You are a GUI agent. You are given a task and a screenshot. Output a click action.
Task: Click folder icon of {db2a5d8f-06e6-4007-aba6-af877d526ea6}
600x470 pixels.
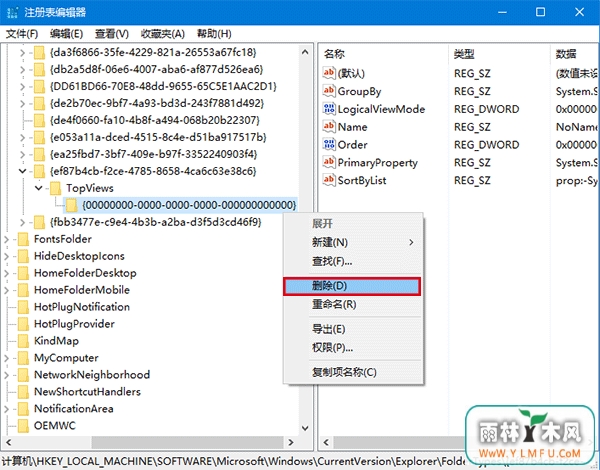click(x=39, y=70)
